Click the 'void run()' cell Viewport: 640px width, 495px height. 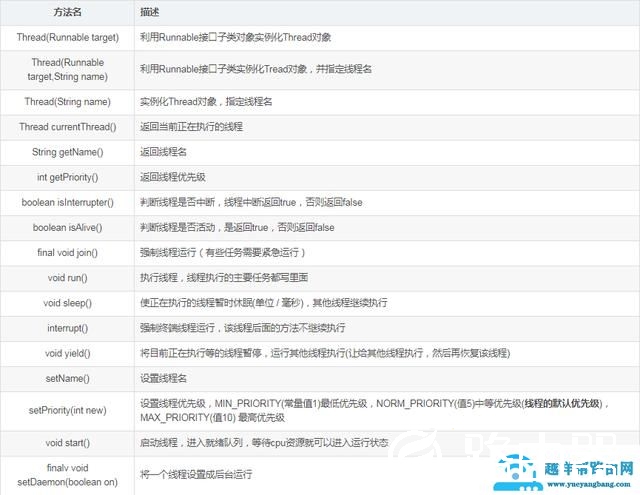tap(67, 278)
